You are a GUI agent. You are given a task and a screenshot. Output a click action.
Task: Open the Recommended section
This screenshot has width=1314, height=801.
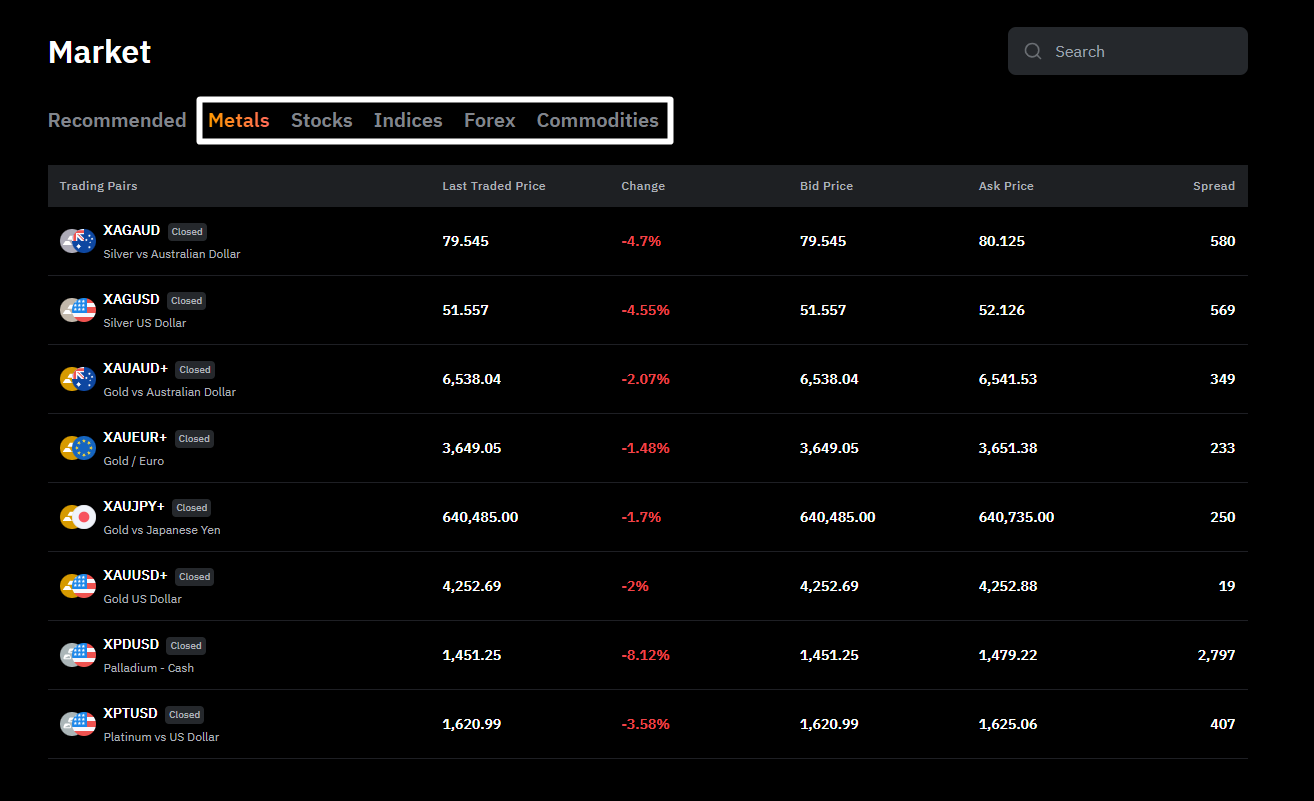coord(117,120)
